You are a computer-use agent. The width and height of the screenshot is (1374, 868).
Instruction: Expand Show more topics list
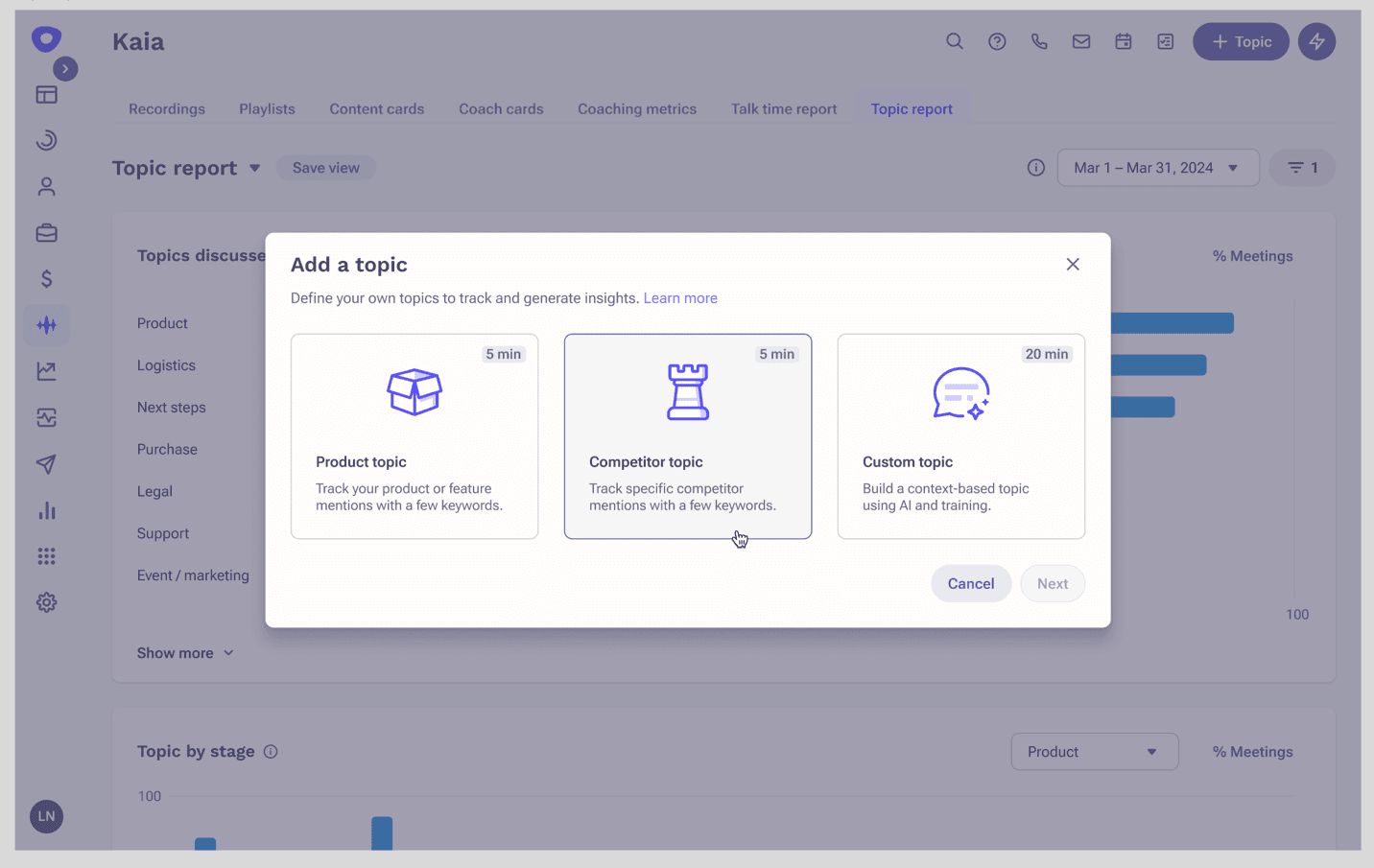tap(185, 653)
